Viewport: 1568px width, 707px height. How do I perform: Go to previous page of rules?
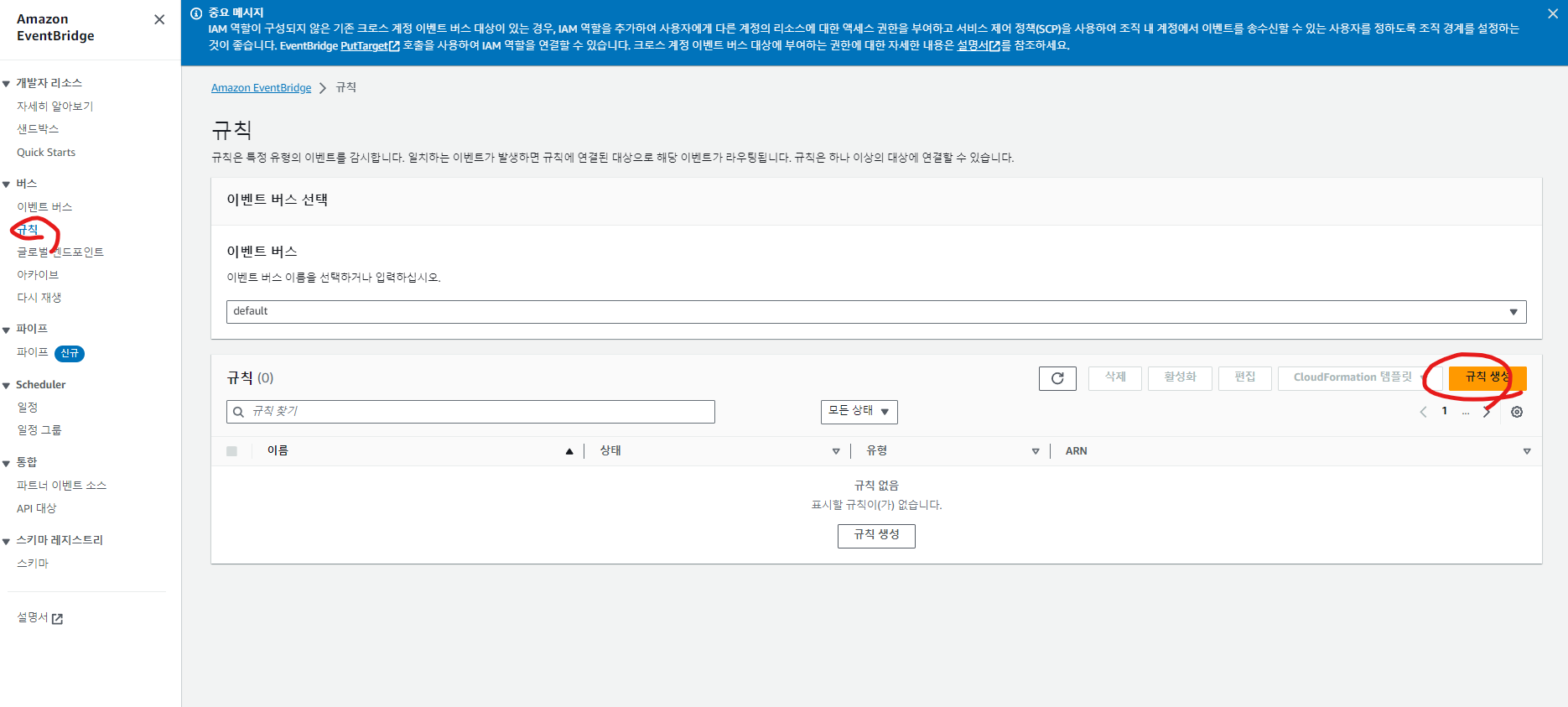coord(1423,412)
